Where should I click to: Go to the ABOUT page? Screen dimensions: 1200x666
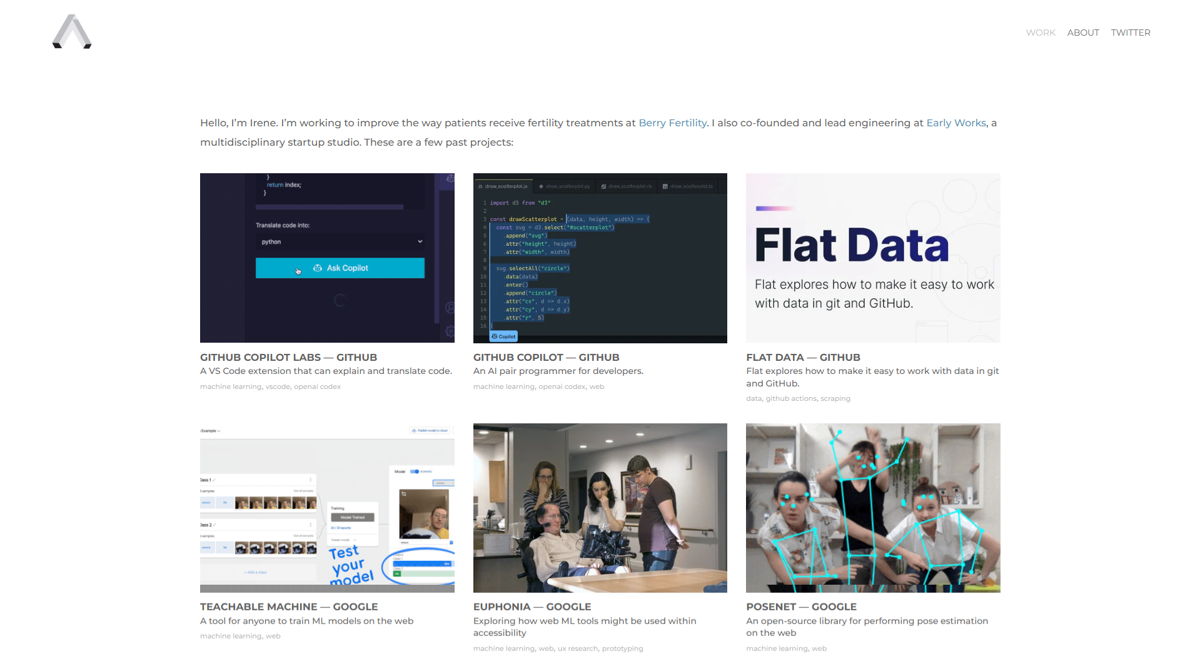[1083, 33]
